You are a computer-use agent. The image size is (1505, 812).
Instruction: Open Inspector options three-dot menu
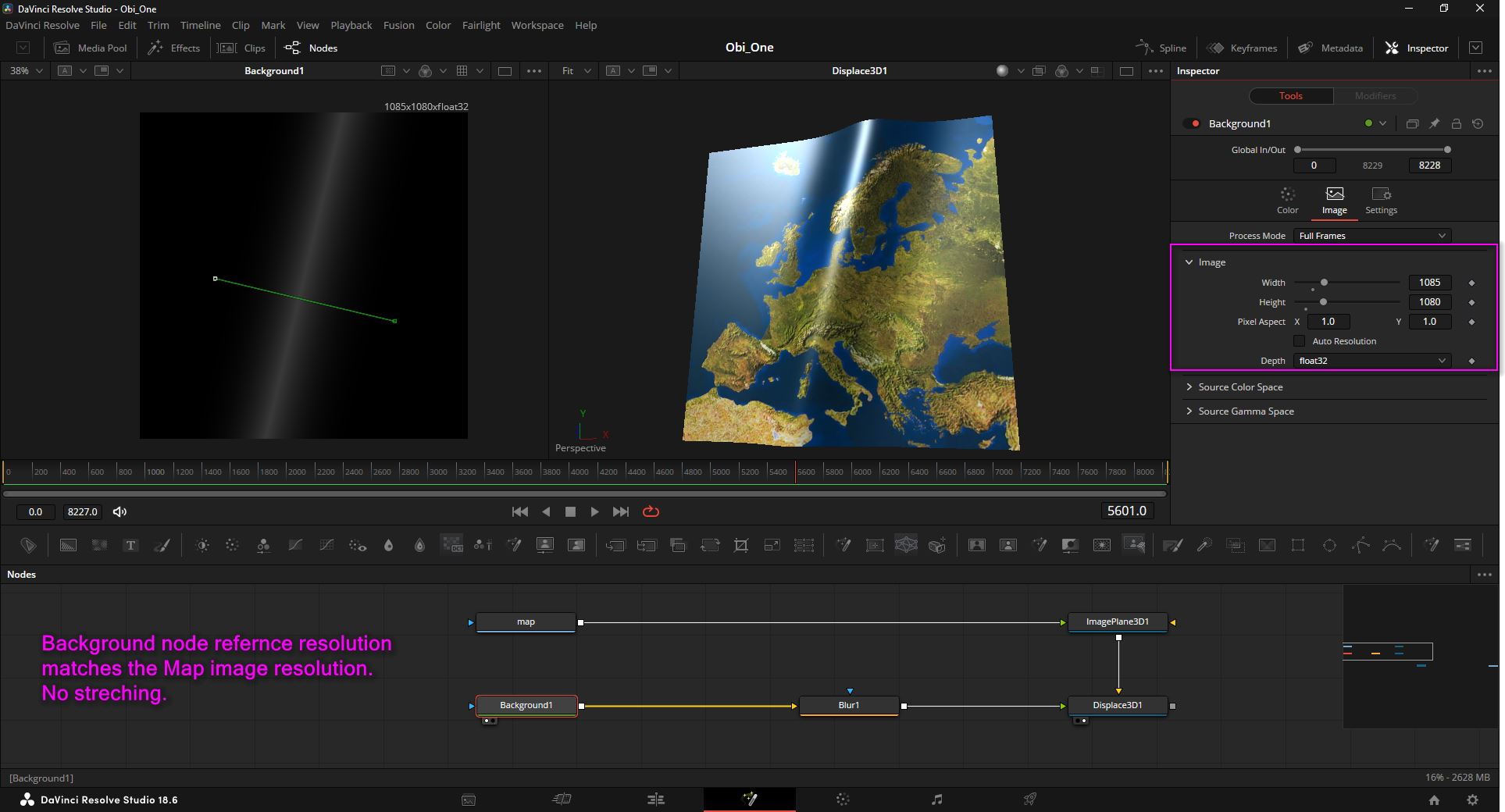[x=1484, y=71]
